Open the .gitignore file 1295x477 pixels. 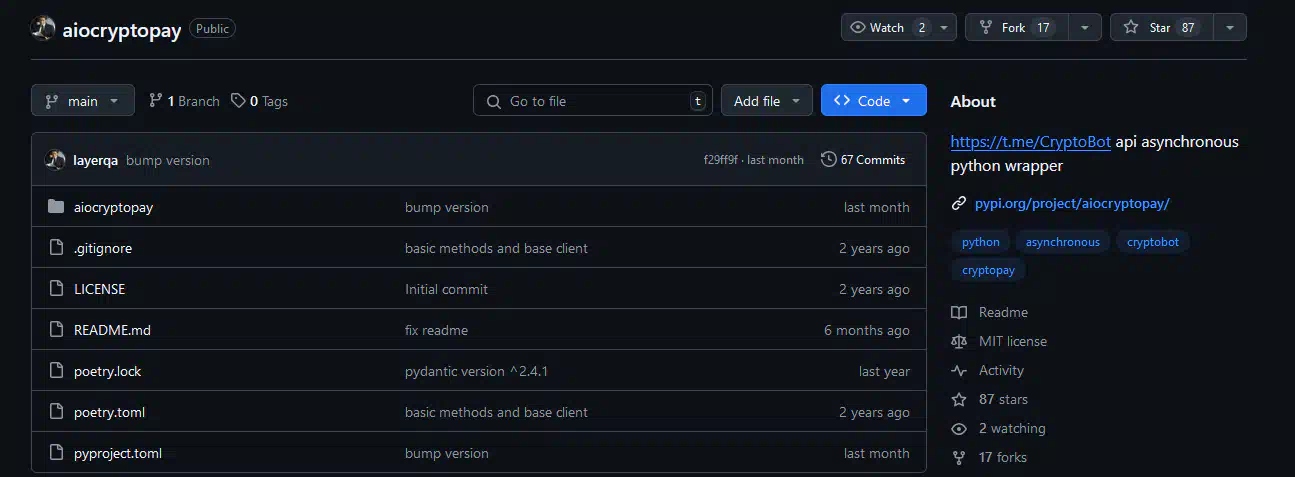tap(103, 248)
